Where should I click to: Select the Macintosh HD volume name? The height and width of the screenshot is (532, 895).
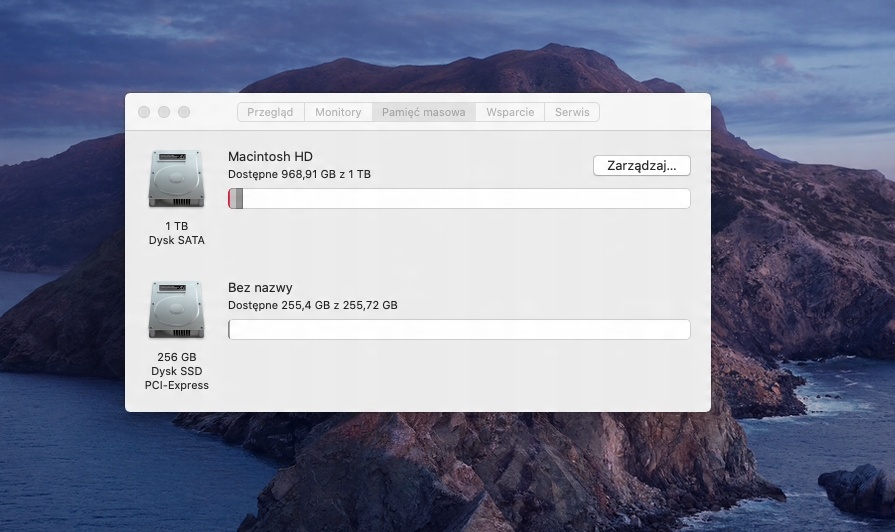coord(271,156)
